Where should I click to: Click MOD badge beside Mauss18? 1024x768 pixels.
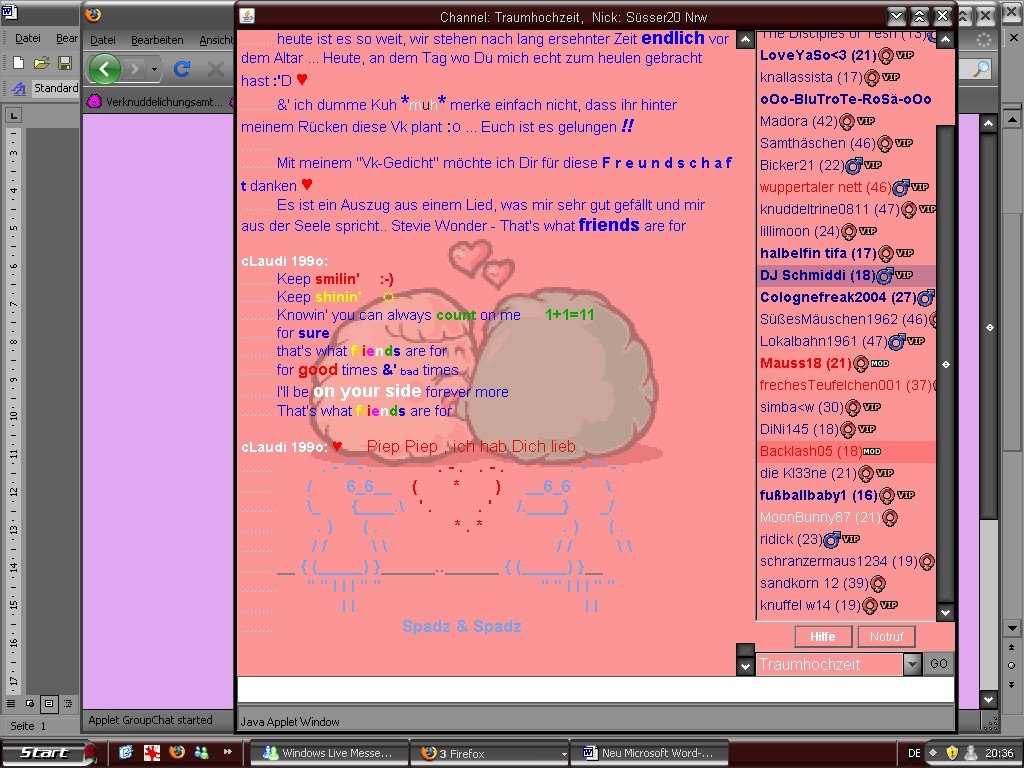tap(880, 363)
